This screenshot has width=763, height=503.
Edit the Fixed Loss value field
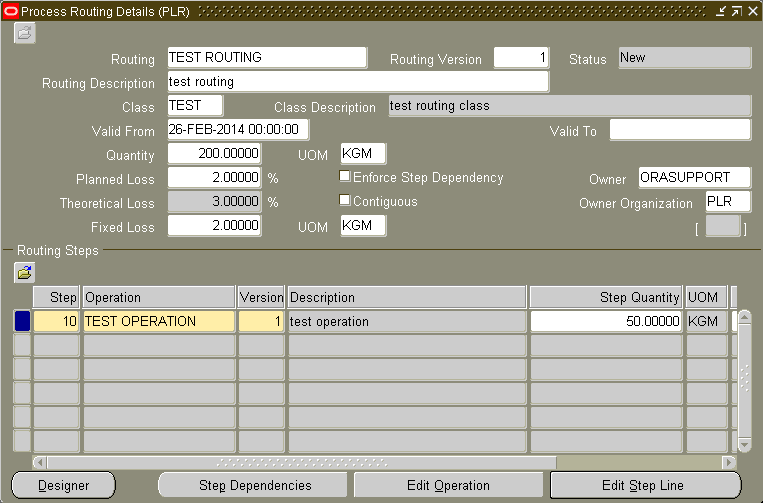point(214,225)
